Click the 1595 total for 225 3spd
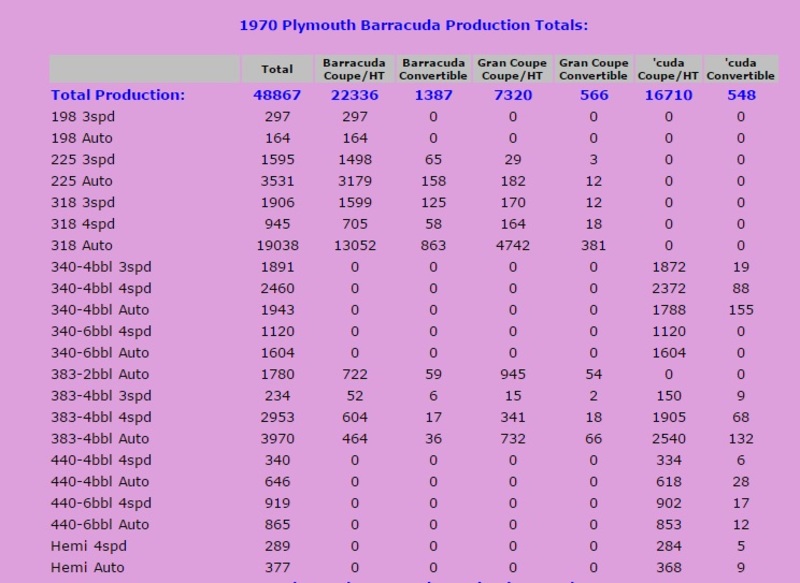Screen dimensions: 800x583 278,160
